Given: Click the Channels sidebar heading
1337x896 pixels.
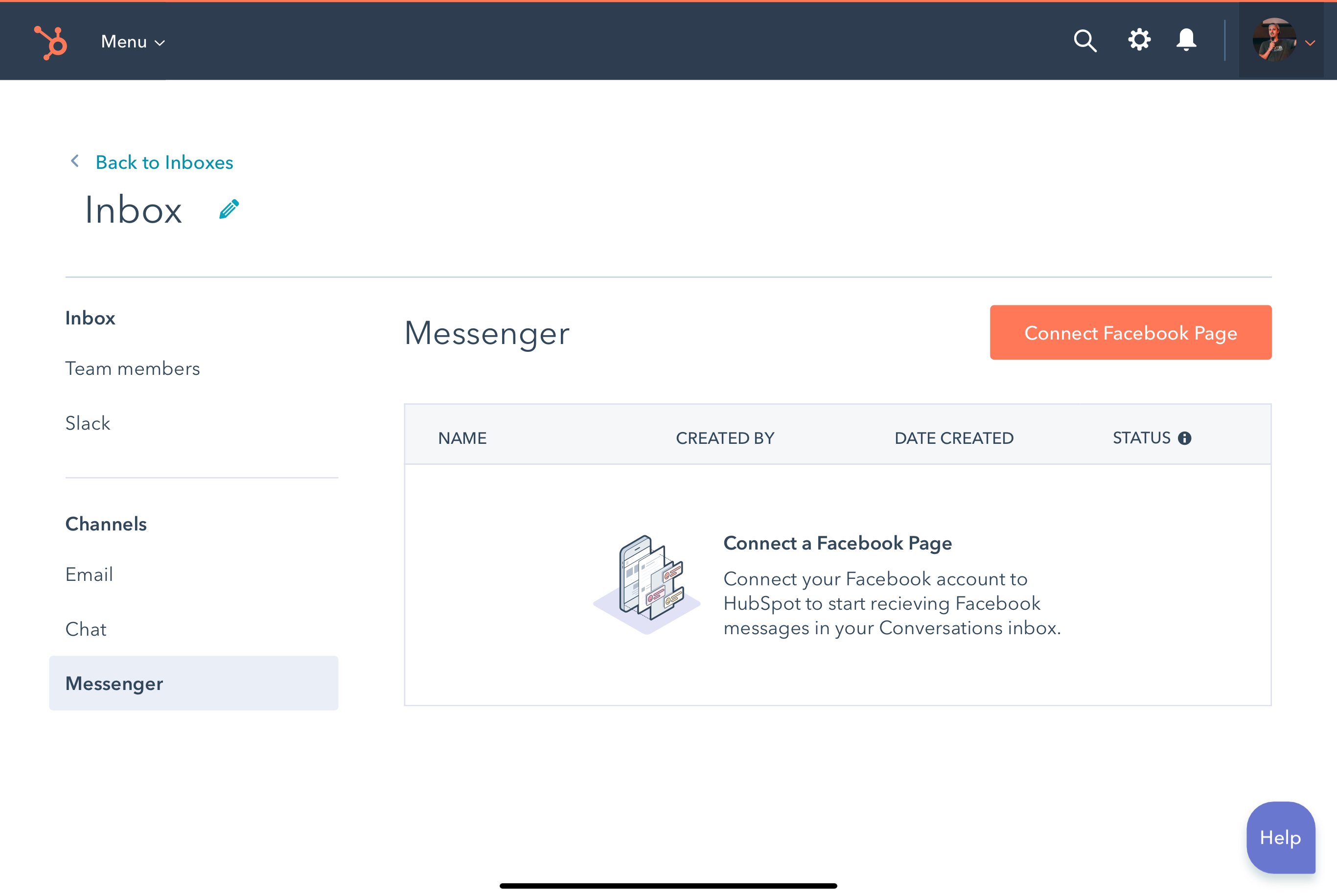Looking at the screenshot, I should [106, 524].
